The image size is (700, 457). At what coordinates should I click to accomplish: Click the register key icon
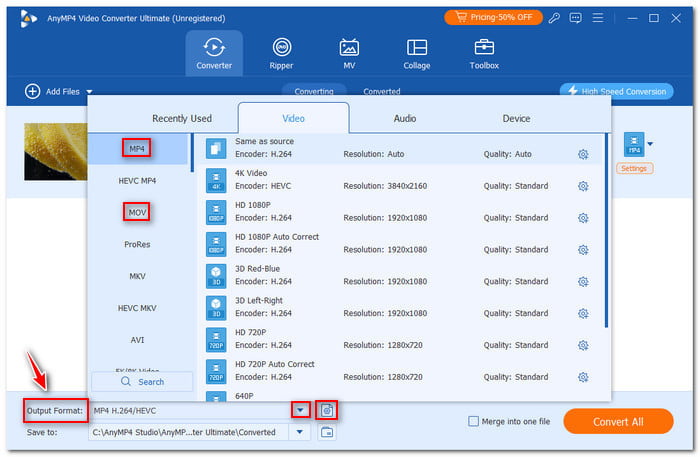(x=554, y=18)
